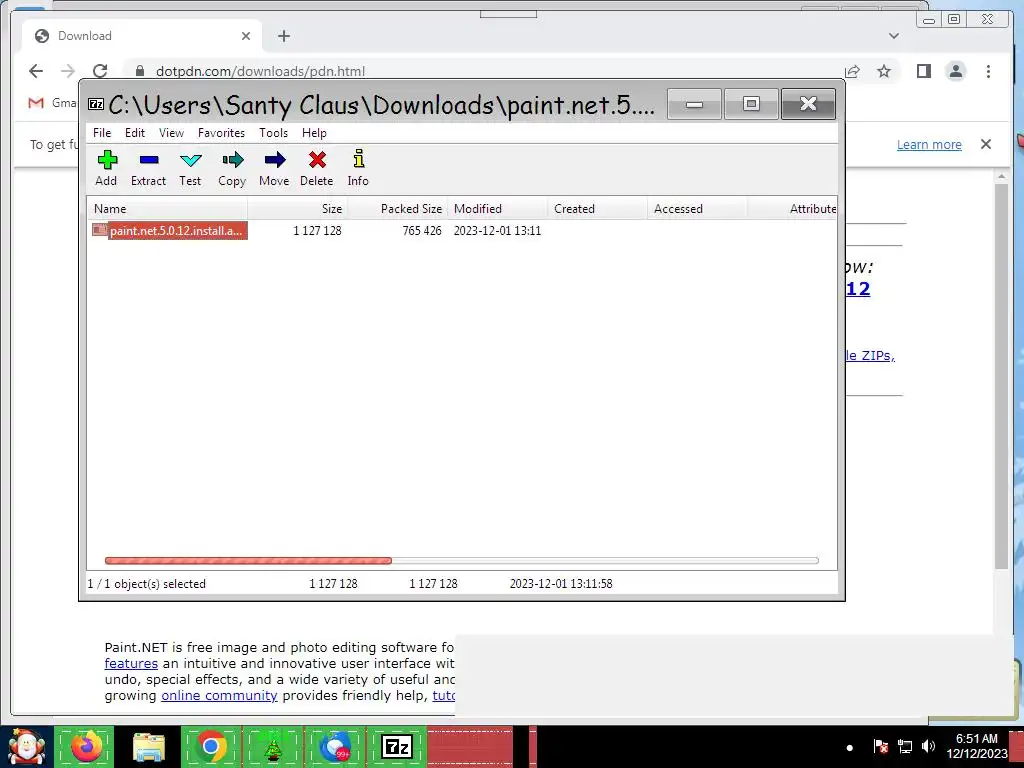
Task: Open Firefox from the taskbar
Action: (x=86, y=746)
